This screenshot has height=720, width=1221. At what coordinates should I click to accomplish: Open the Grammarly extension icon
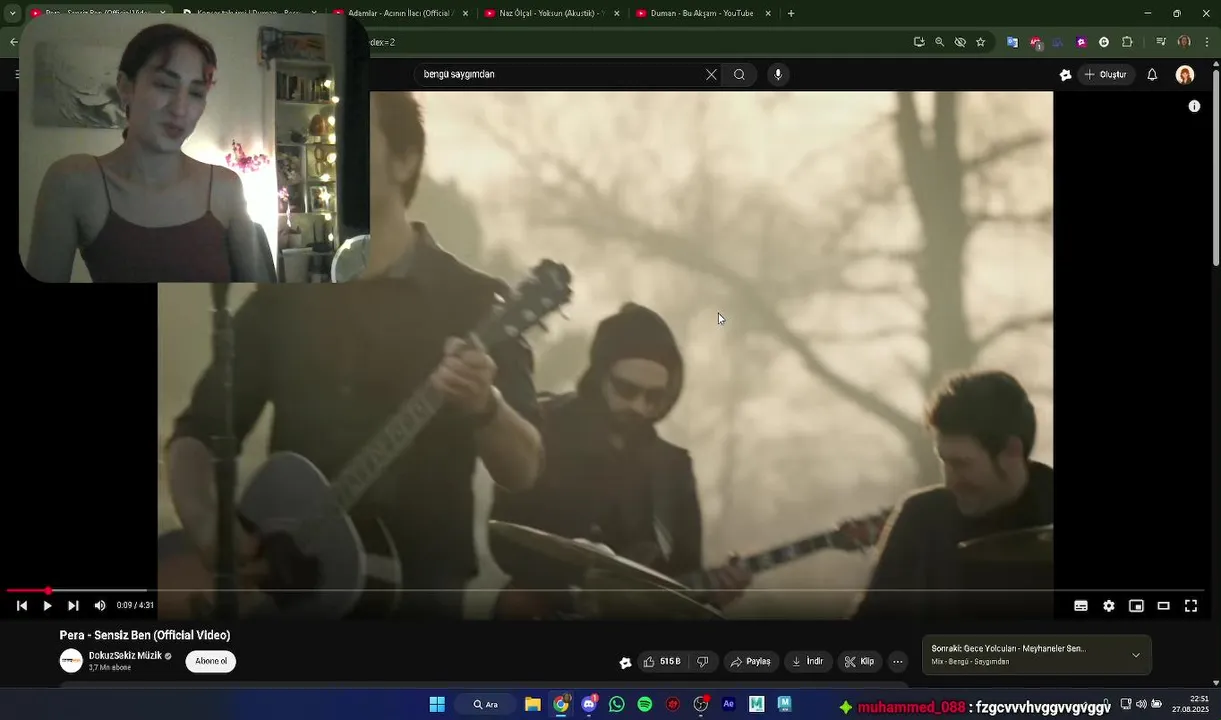point(1104,42)
